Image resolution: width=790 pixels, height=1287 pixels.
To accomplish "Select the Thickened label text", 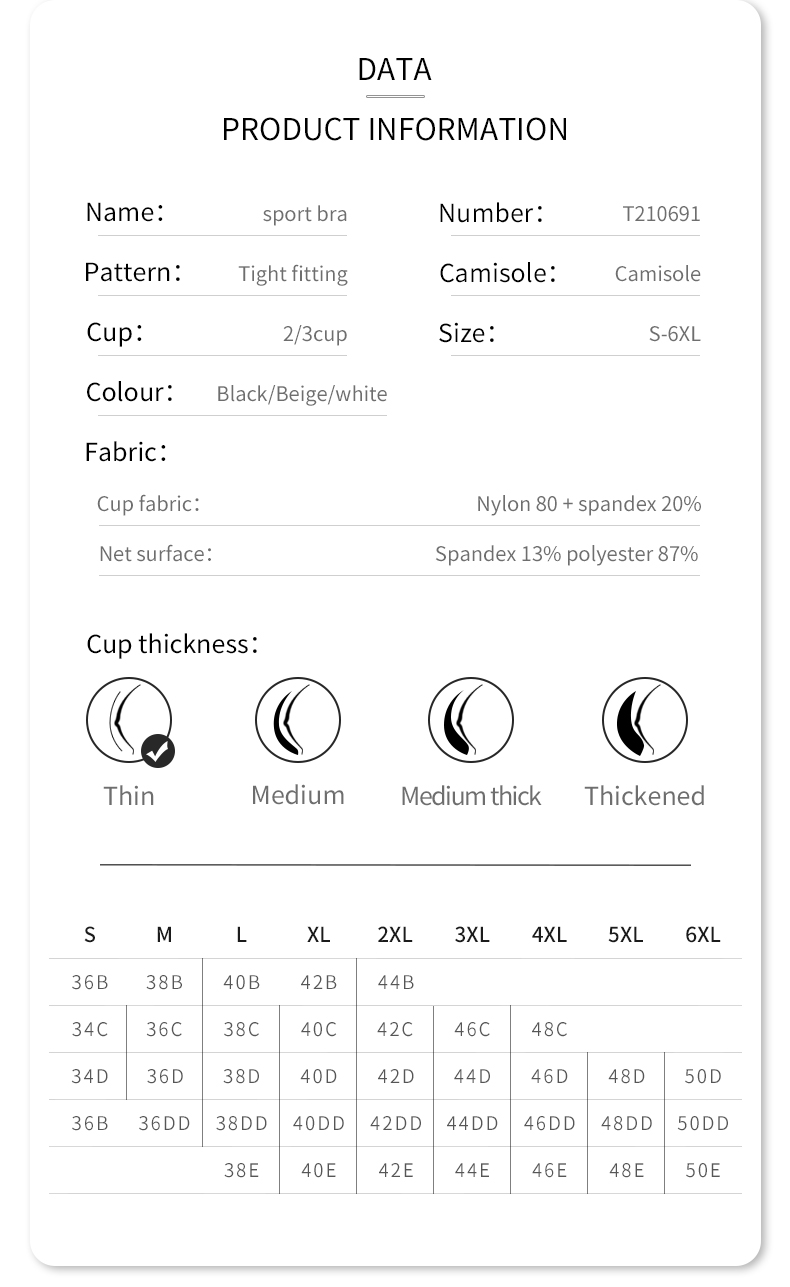I will (x=644, y=796).
